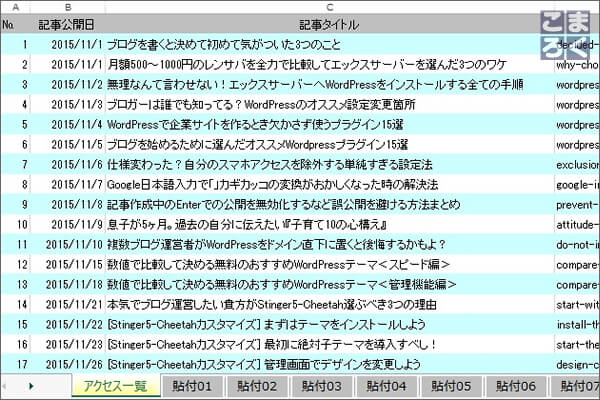Screen dimensions: 600x400
Task: Open the アクセス一覧 sheet tab
Action: 116,385
